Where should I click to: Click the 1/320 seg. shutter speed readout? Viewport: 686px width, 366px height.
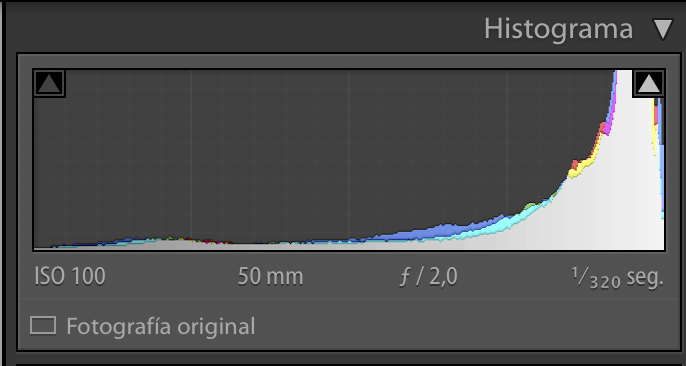click(617, 278)
